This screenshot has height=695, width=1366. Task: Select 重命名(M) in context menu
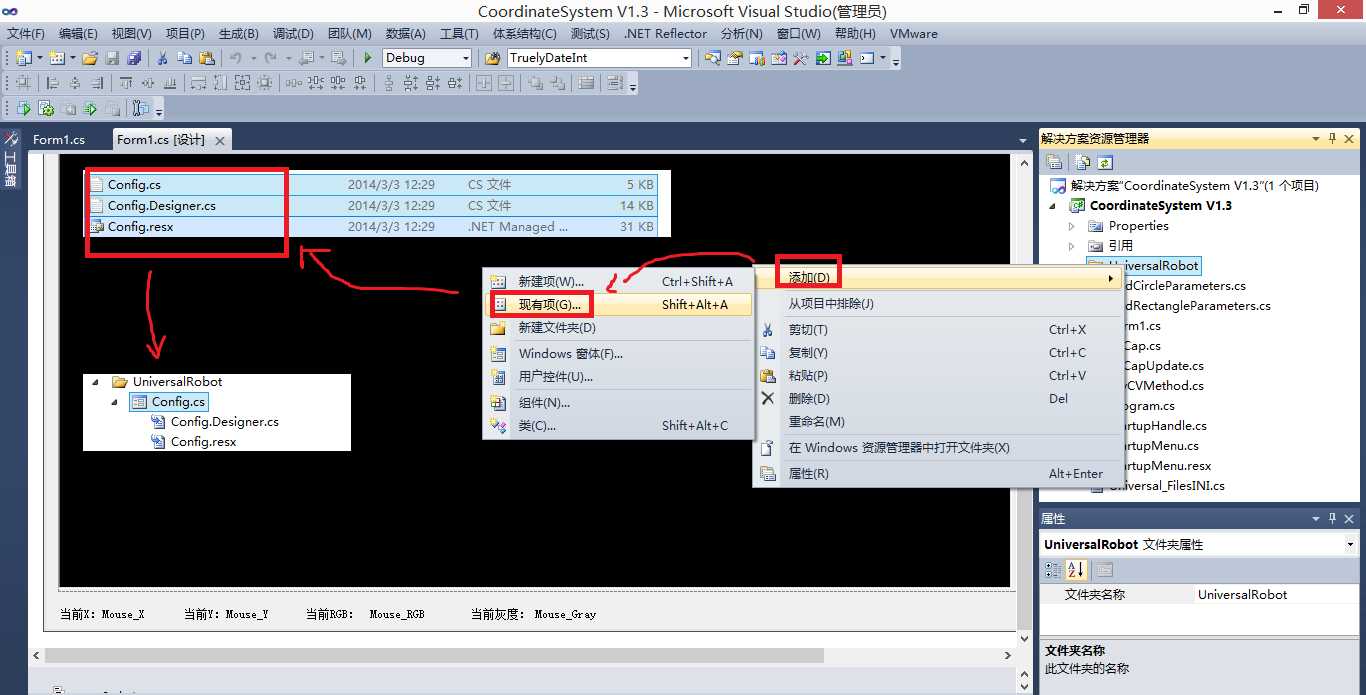[936, 422]
